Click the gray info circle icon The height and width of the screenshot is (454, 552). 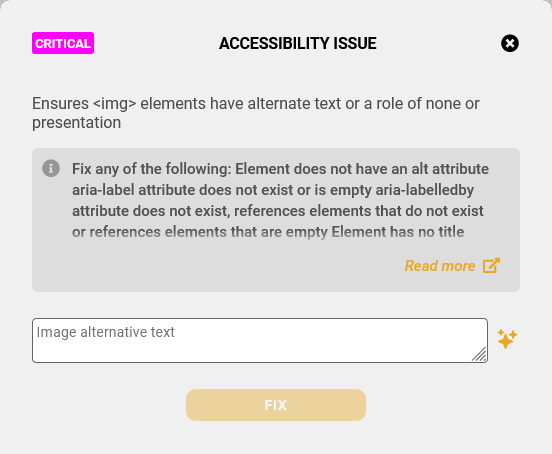[51, 168]
